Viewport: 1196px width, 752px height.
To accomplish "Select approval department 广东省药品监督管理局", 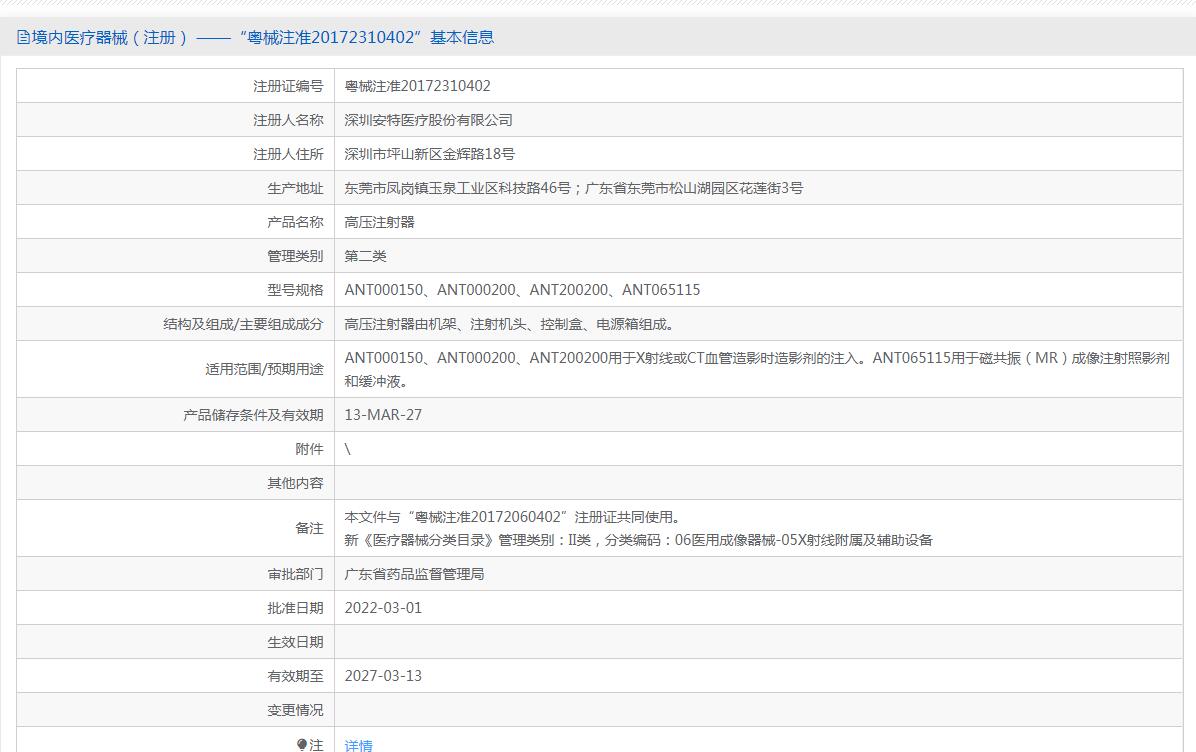I will 414,574.
